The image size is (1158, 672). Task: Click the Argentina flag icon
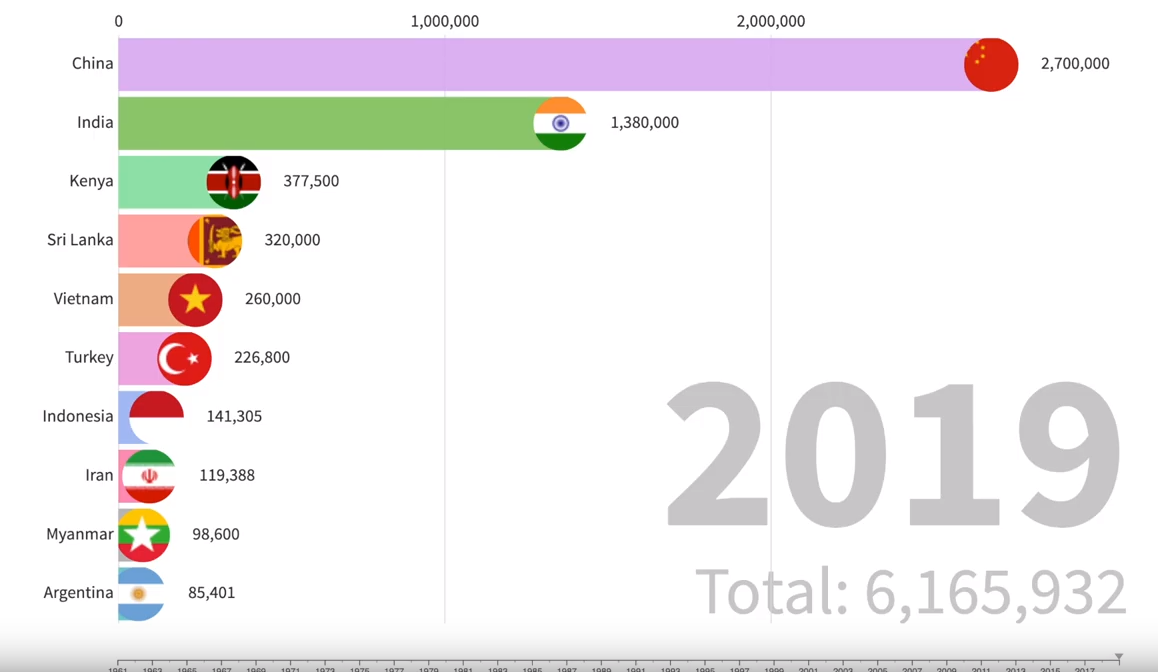pos(140,594)
